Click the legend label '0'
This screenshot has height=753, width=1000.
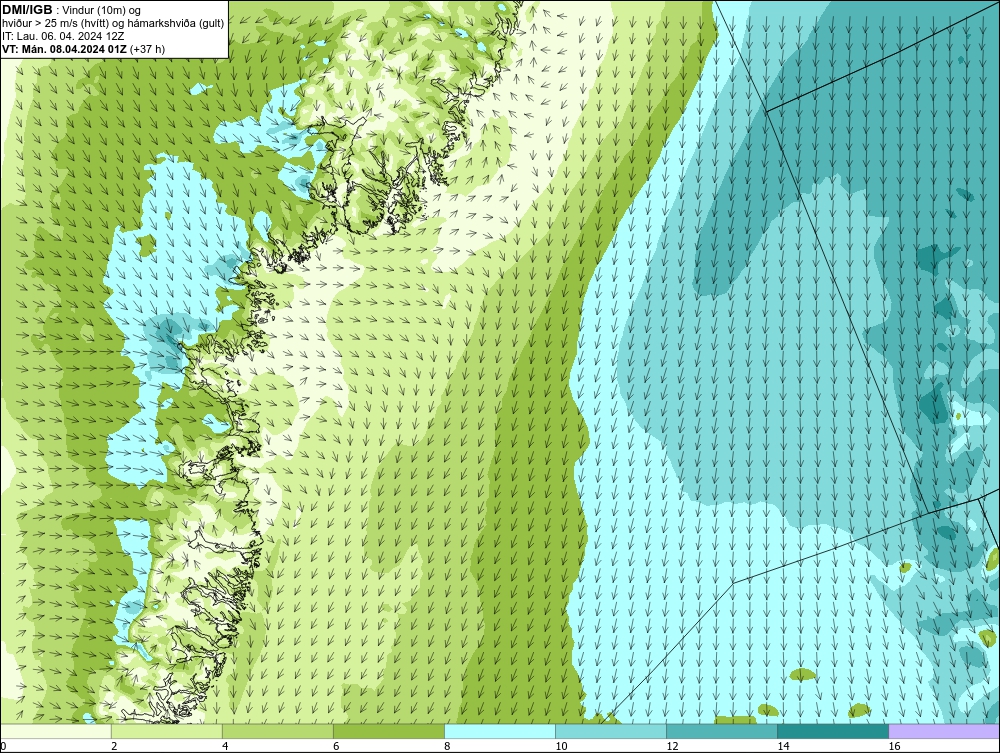tap(3, 746)
